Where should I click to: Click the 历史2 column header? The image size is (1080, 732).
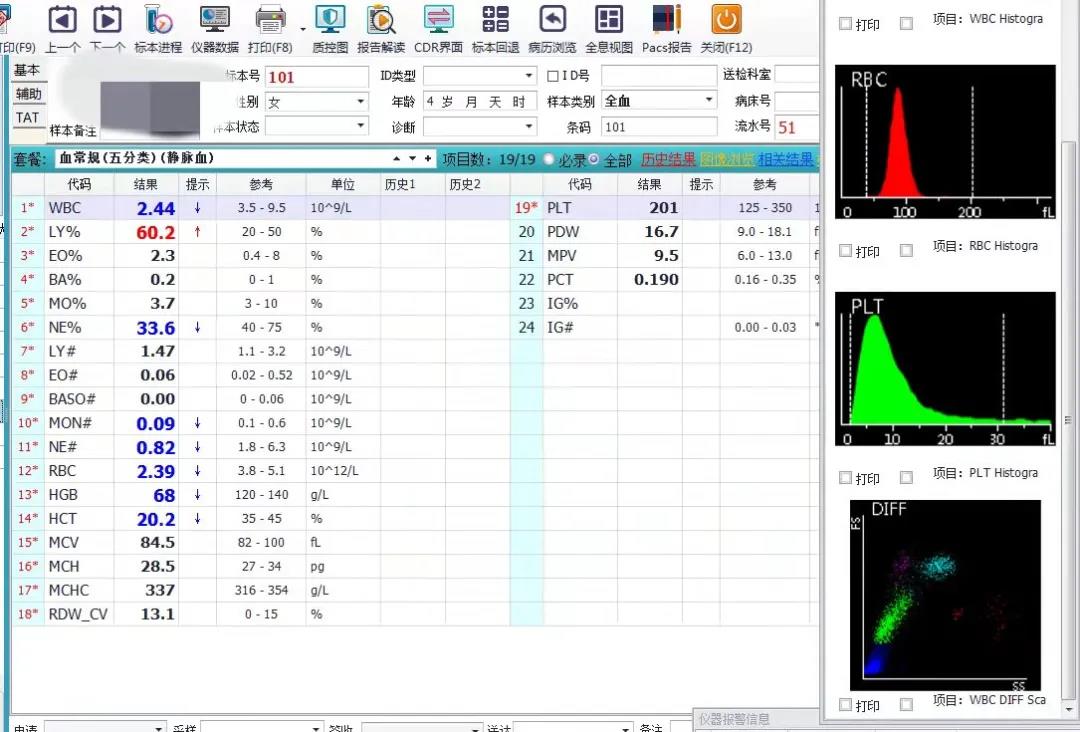(477, 184)
